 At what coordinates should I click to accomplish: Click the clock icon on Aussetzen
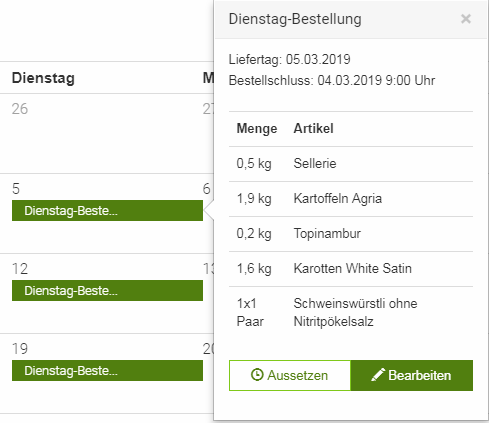point(257,375)
